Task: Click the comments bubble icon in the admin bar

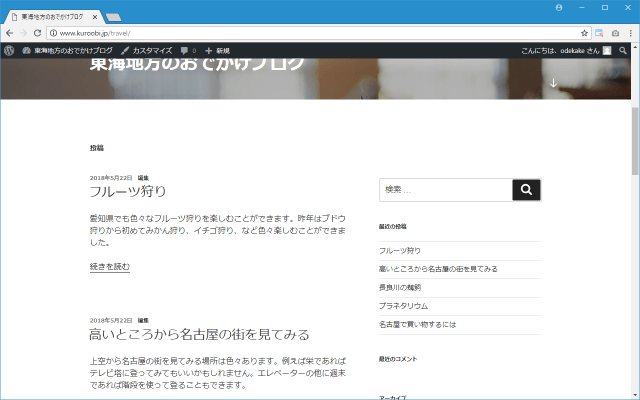Action: pos(184,51)
